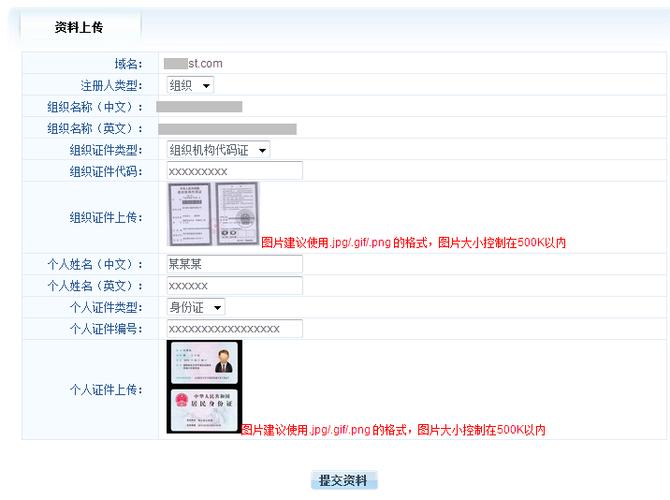Click the redacted English organization name value
Image resolution: width=670 pixels, height=500 pixels.
[x=227, y=129]
